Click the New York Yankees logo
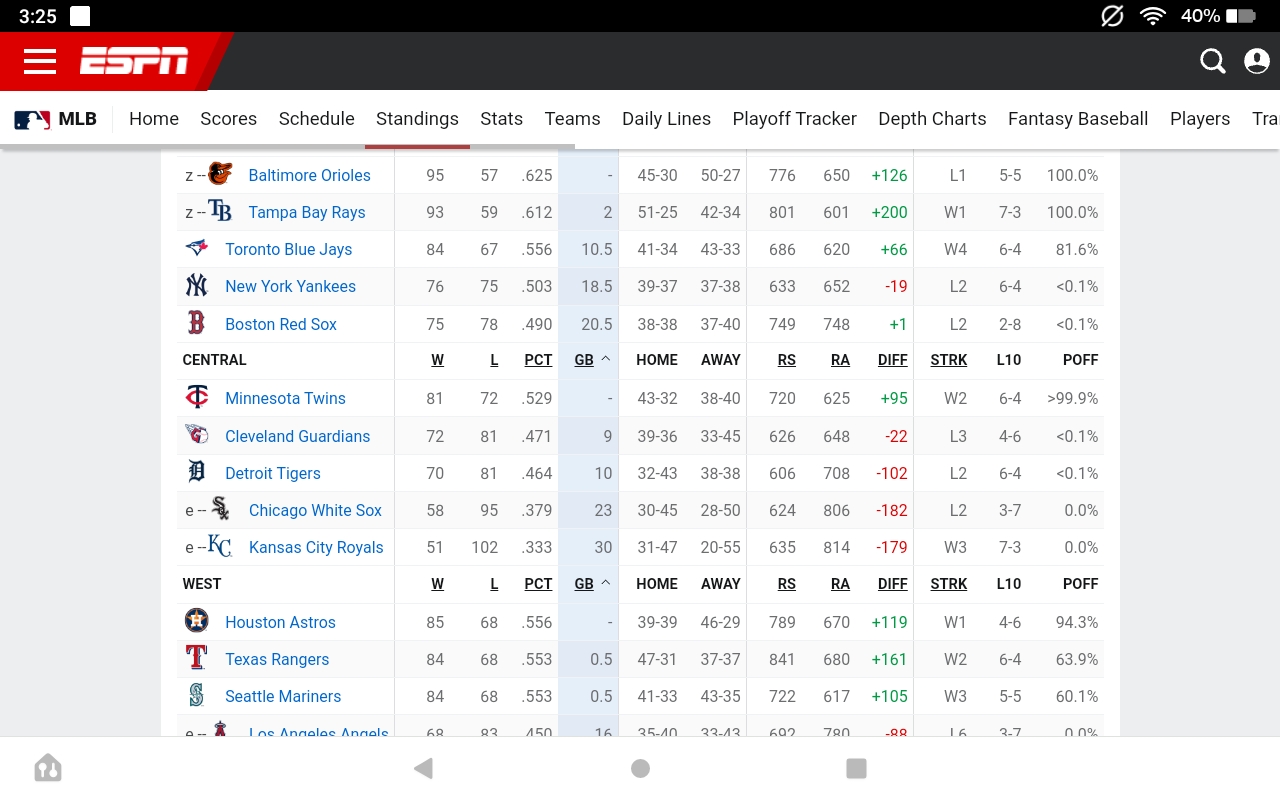1280x800 pixels. pos(197,286)
